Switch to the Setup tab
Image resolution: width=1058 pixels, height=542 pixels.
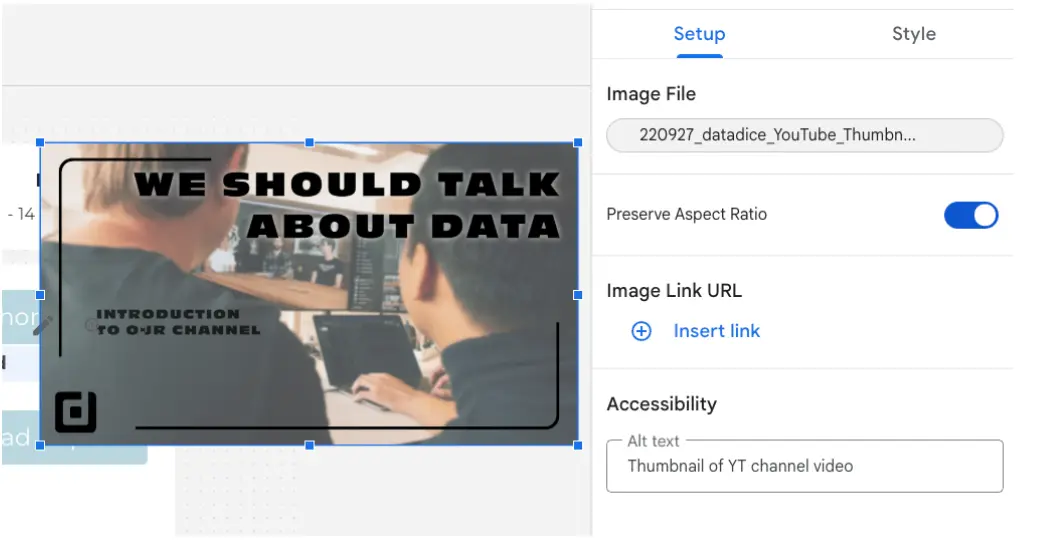[700, 34]
